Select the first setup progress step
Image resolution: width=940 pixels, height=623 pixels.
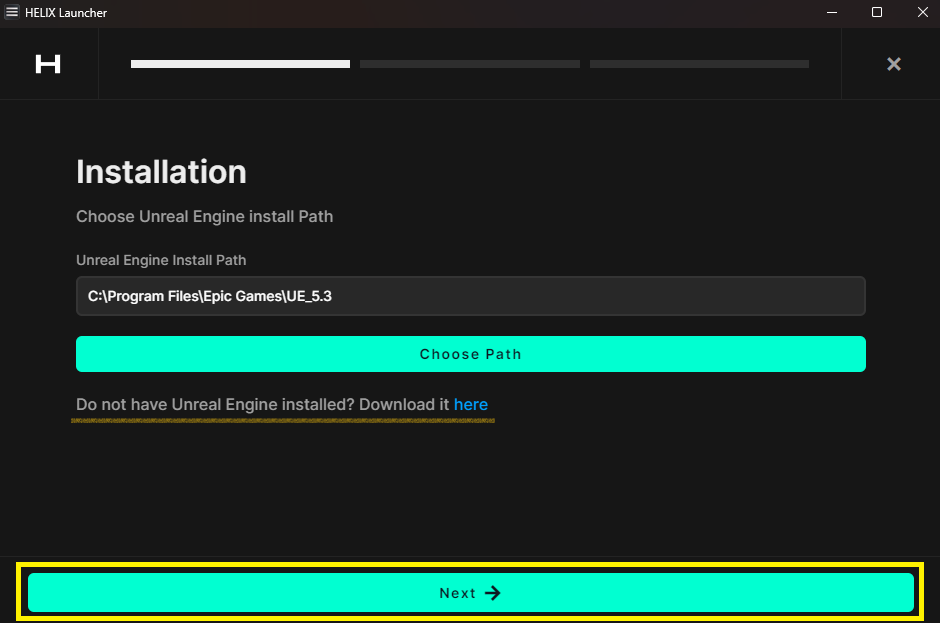240,64
